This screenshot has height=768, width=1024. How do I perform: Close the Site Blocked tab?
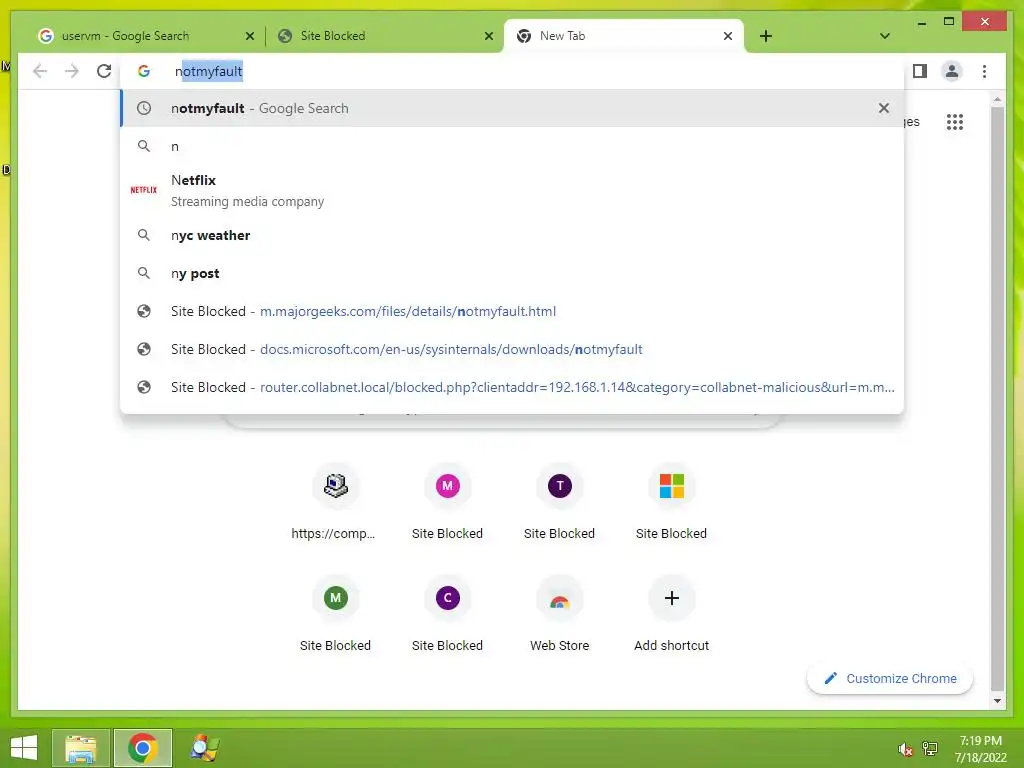pos(488,36)
